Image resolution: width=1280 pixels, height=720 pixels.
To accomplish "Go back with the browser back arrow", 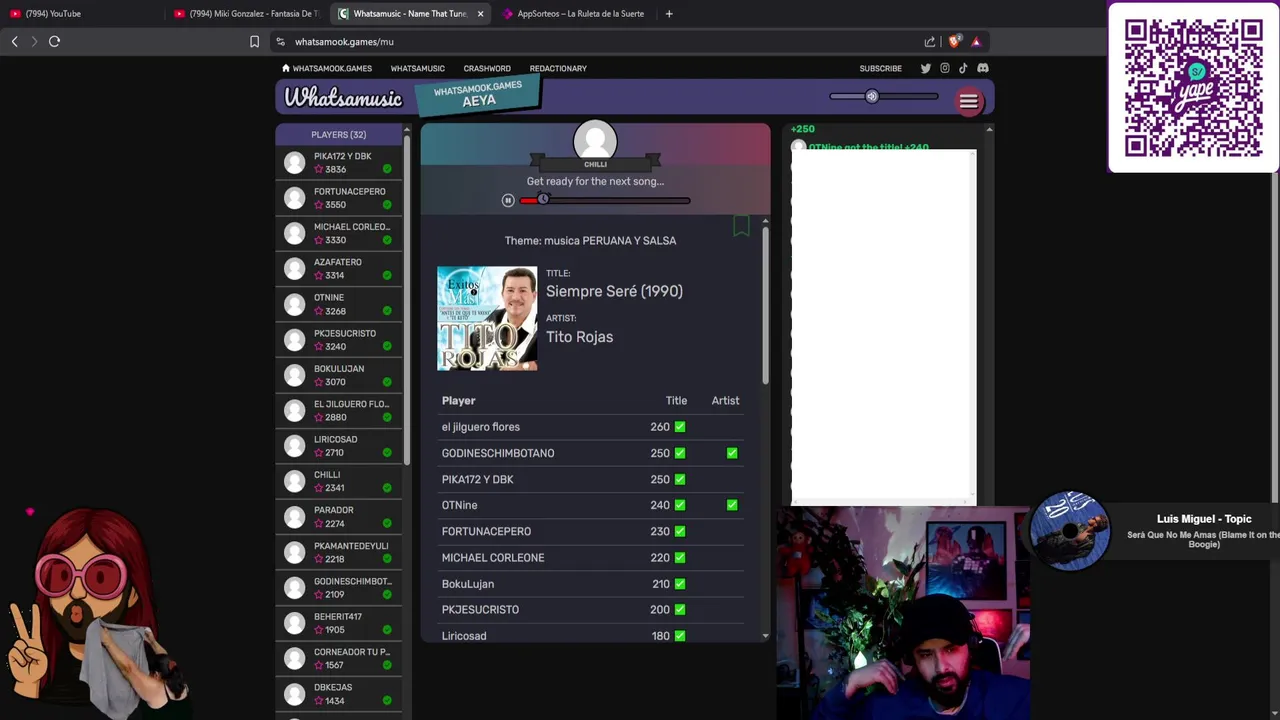I will tap(14, 41).
